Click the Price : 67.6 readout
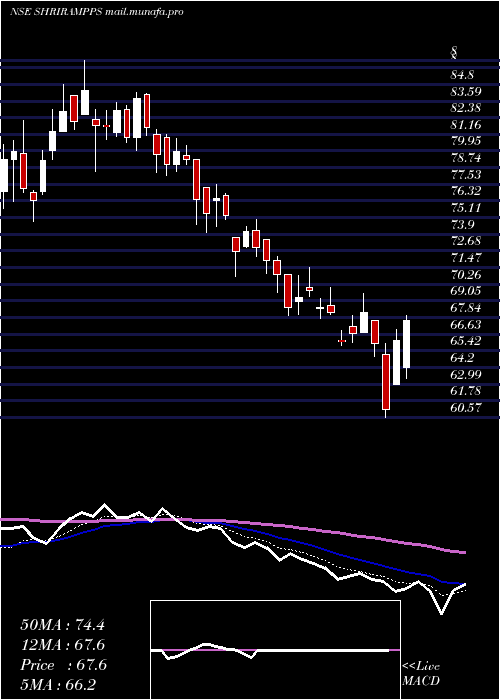The width and height of the screenshot is (500, 700). point(63,665)
